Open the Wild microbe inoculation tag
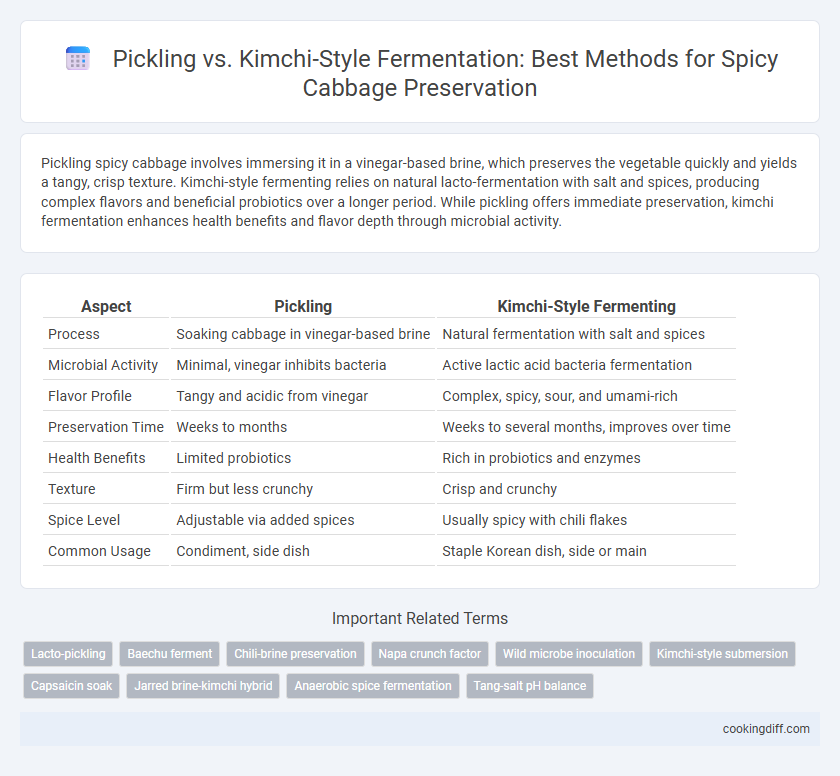840x776 pixels. coord(569,654)
